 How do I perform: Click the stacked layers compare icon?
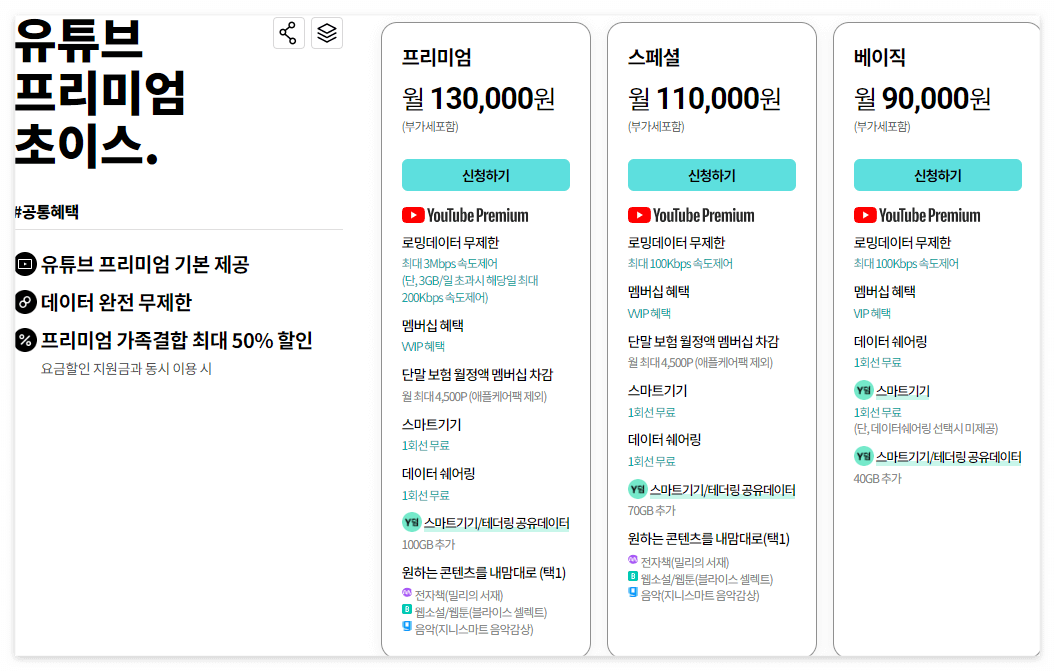(326, 32)
